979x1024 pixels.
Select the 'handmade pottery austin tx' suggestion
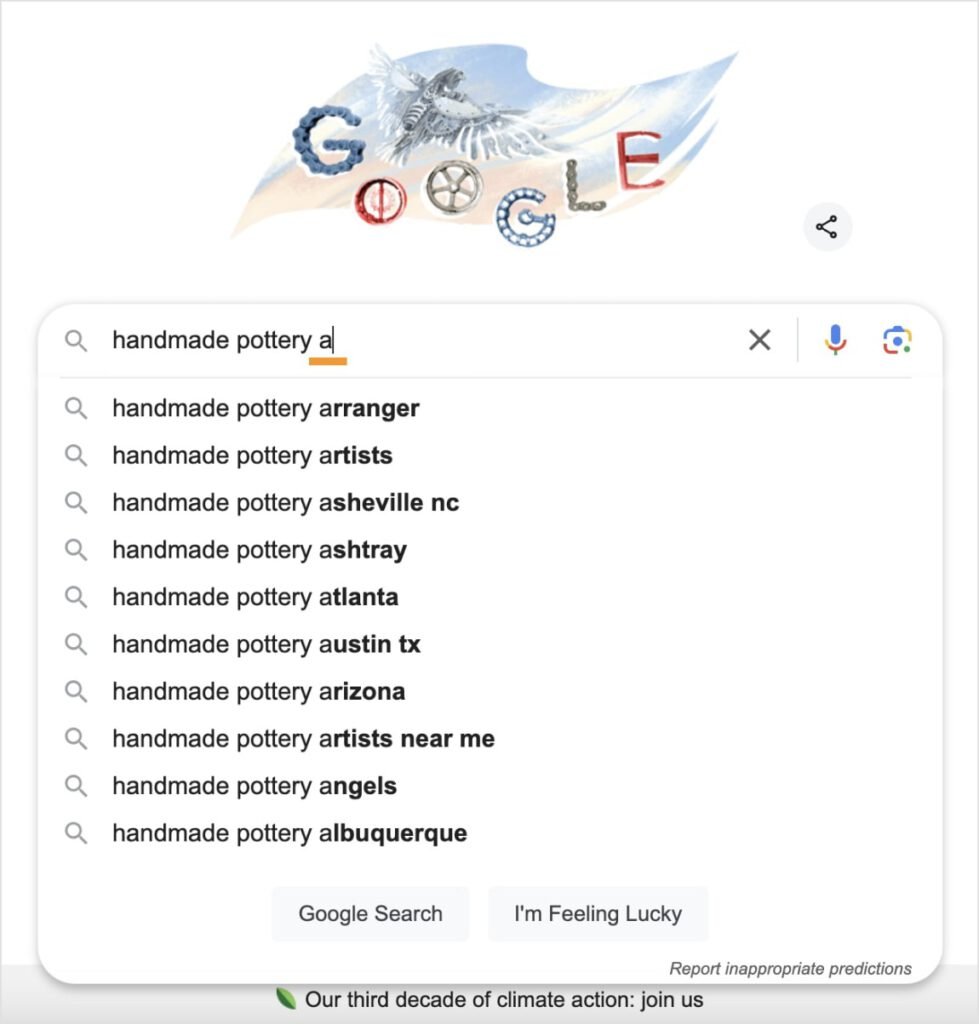click(x=266, y=644)
